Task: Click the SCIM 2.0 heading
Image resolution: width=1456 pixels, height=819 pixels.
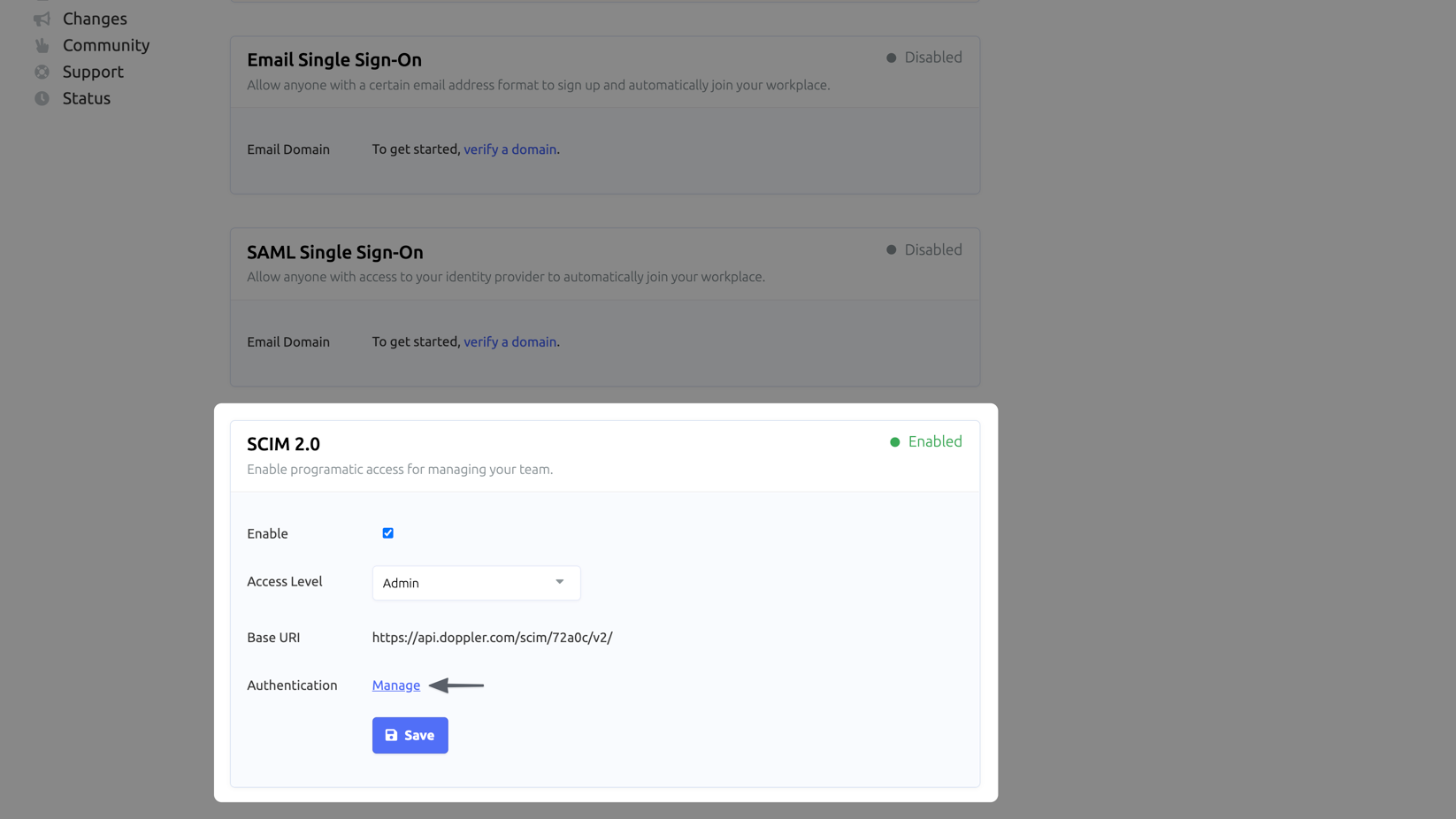Action: pos(283,444)
